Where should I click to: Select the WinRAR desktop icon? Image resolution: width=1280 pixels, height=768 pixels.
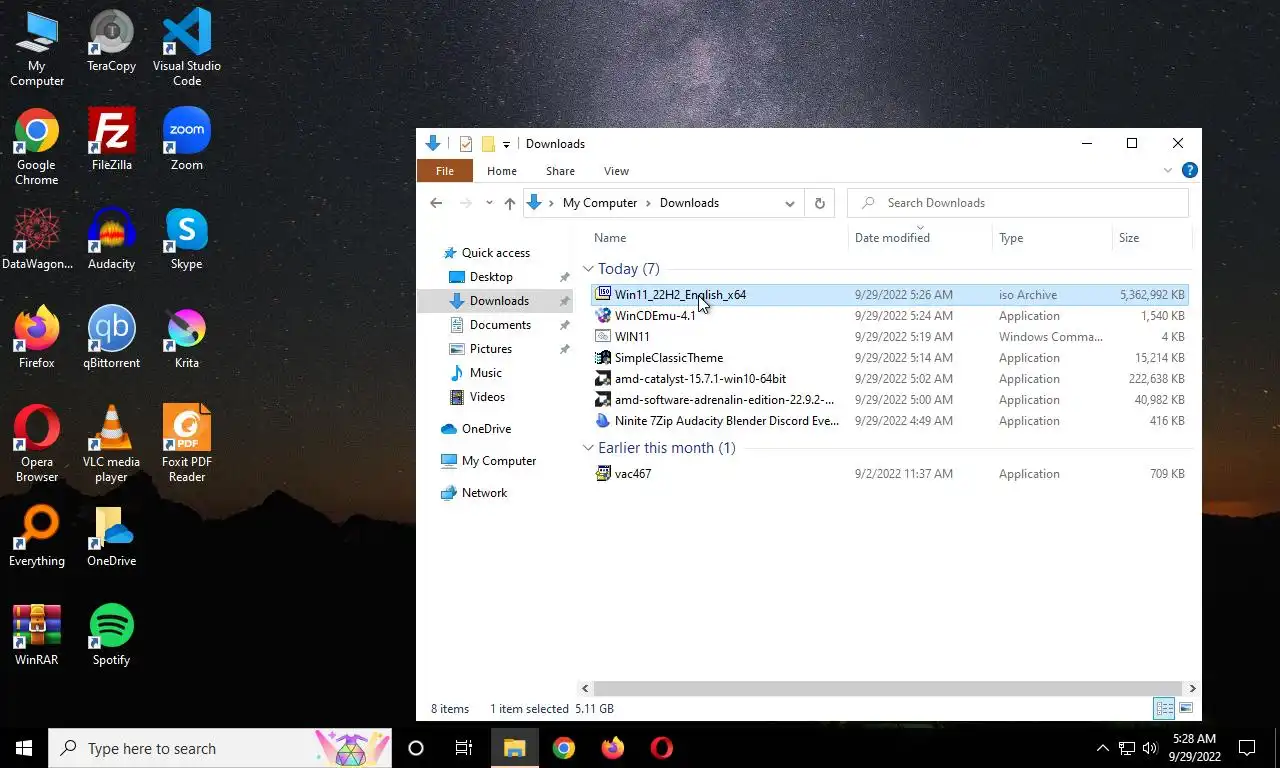point(37,635)
